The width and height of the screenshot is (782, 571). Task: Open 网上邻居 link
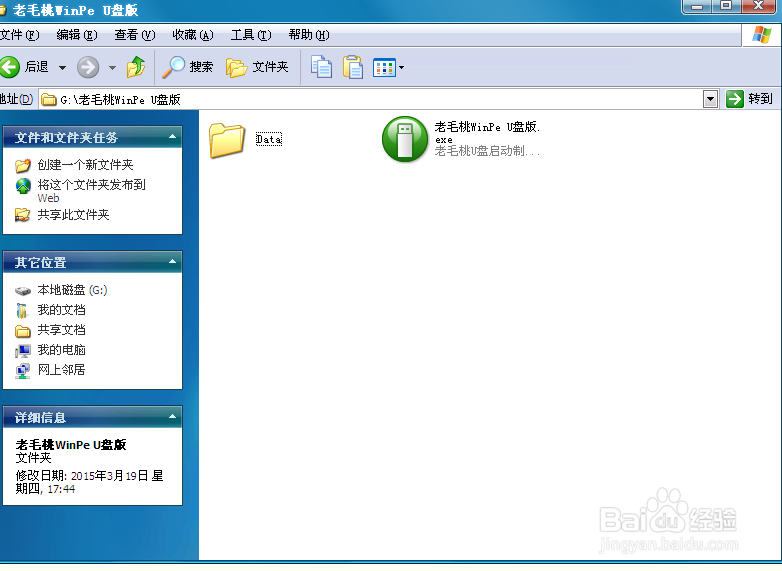click(x=61, y=370)
